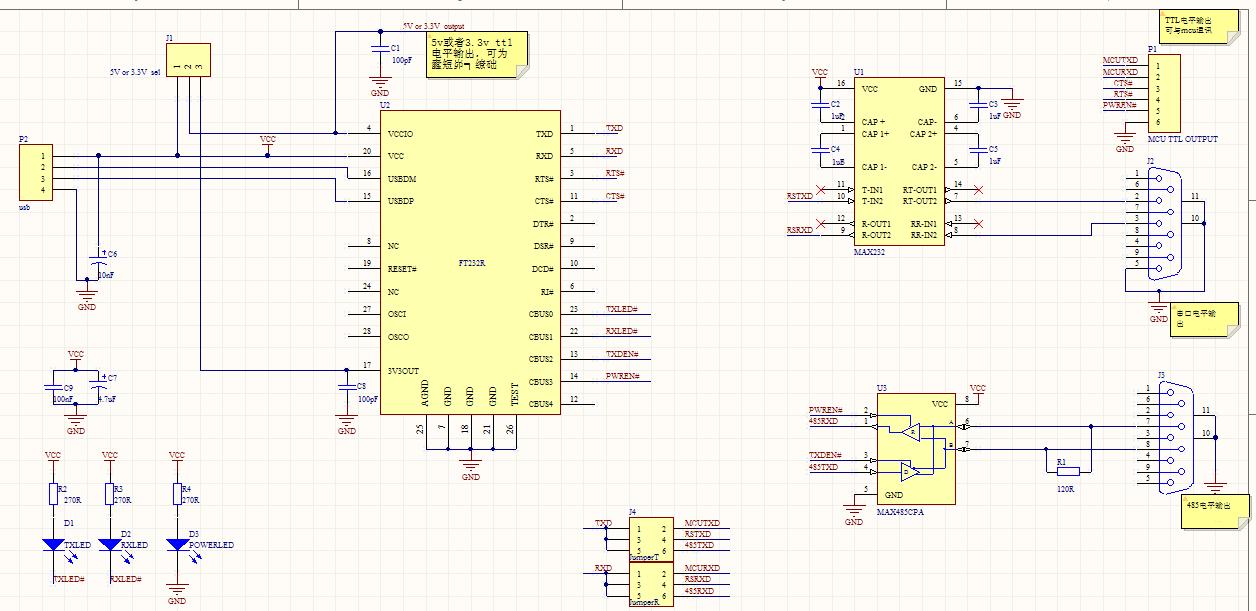Open the yellow note above connector P1
Image resolution: width=1256 pixels, height=611 pixels.
[x=1198, y=25]
